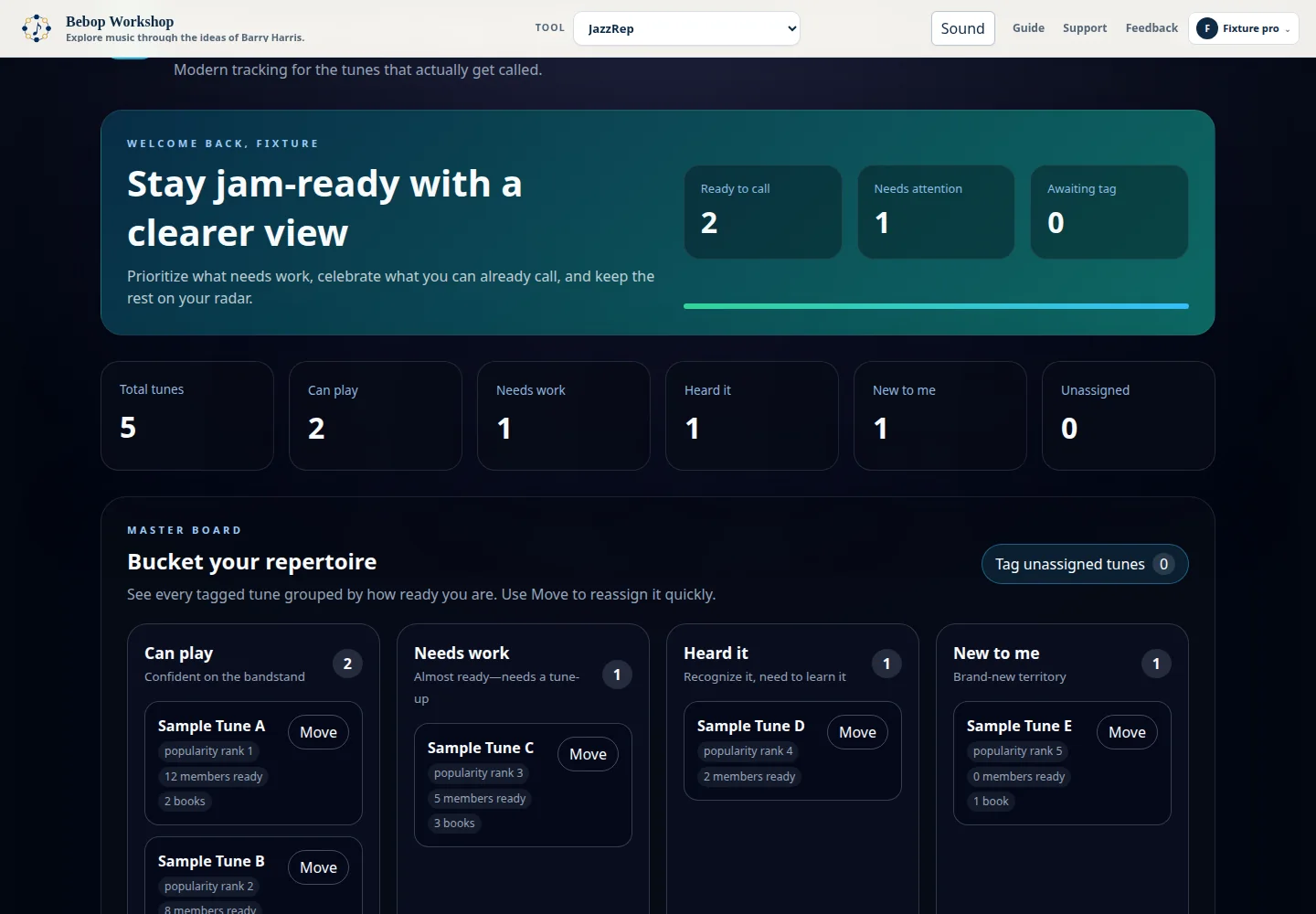Click the Sample Tune A title

click(211, 726)
